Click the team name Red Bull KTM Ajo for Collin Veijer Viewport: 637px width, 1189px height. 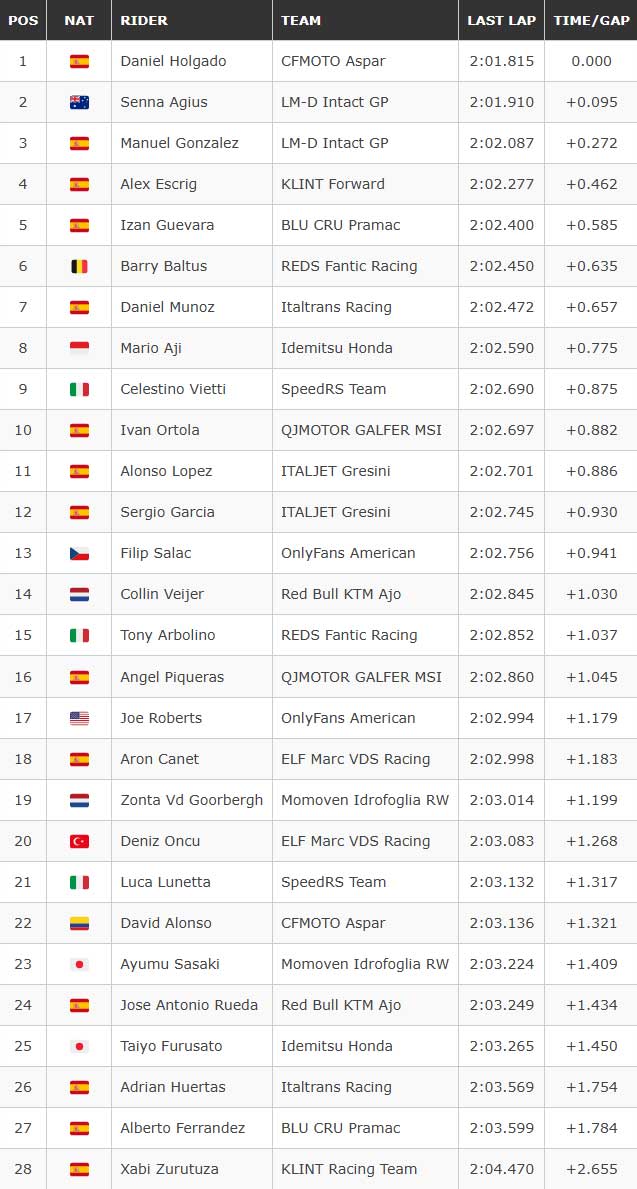click(341, 594)
